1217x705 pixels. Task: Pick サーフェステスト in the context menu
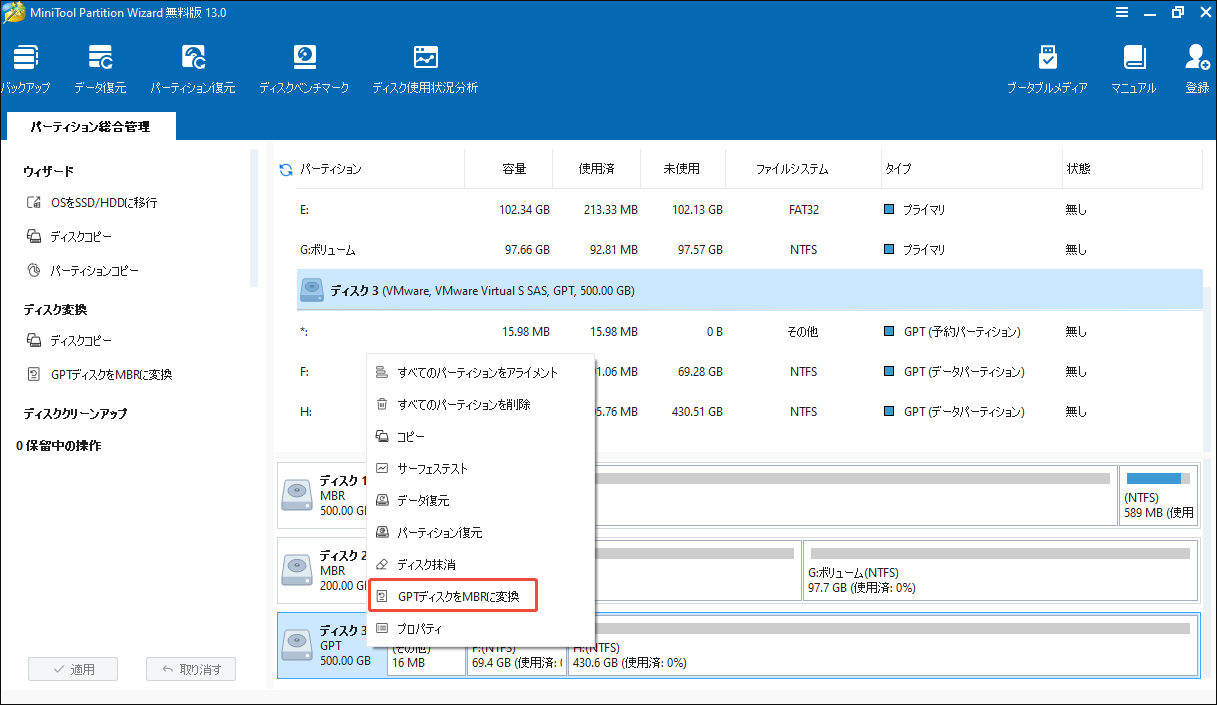point(432,469)
